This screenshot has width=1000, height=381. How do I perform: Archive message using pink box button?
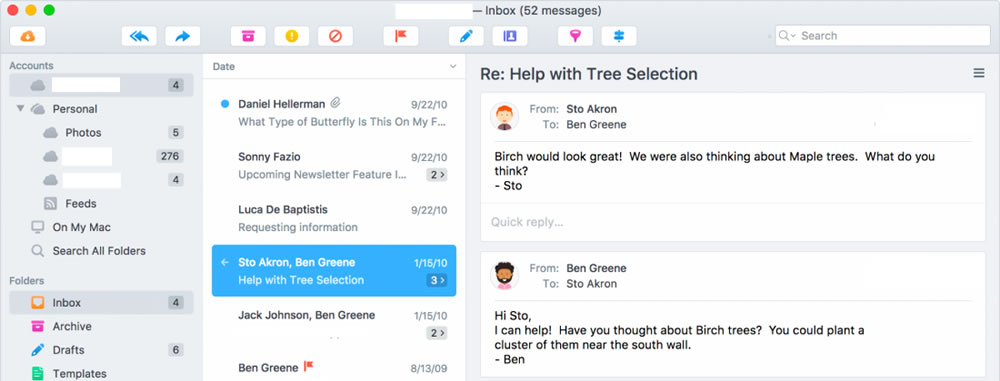(x=248, y=36)
